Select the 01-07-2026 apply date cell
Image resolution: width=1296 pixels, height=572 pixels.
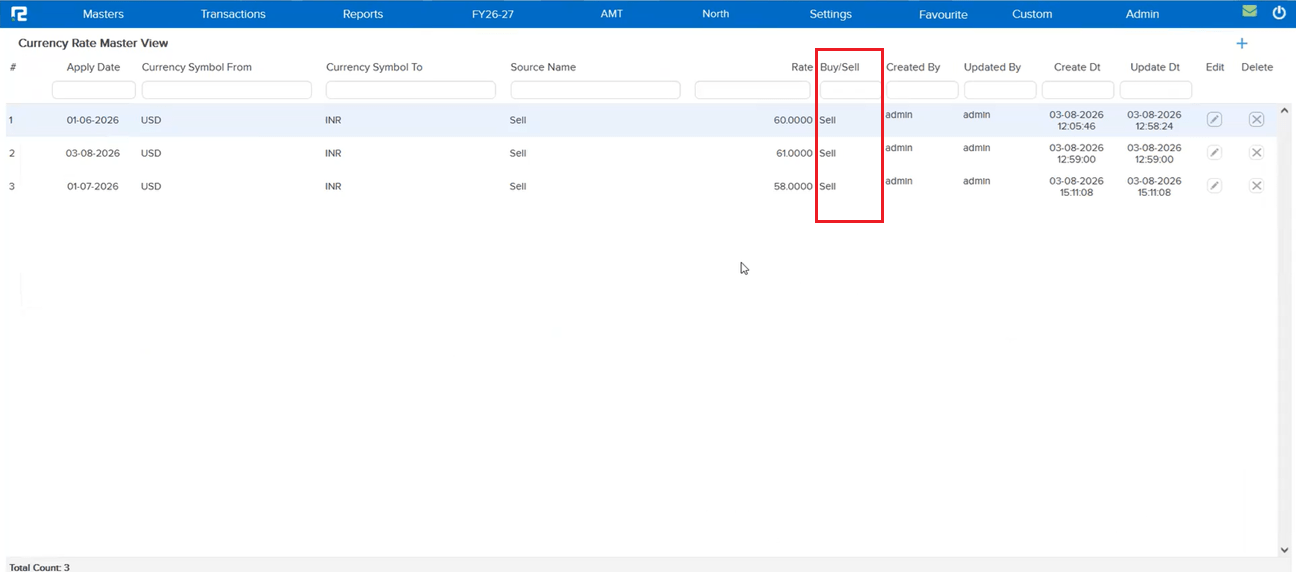coord(93,186)
